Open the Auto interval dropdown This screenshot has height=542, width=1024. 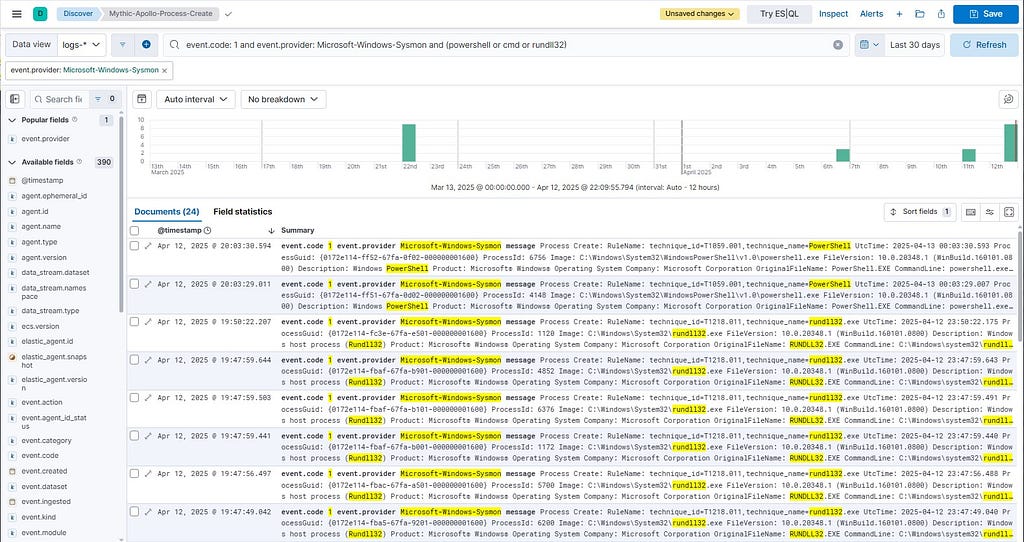pyautogui.click(x=196, y=99)
